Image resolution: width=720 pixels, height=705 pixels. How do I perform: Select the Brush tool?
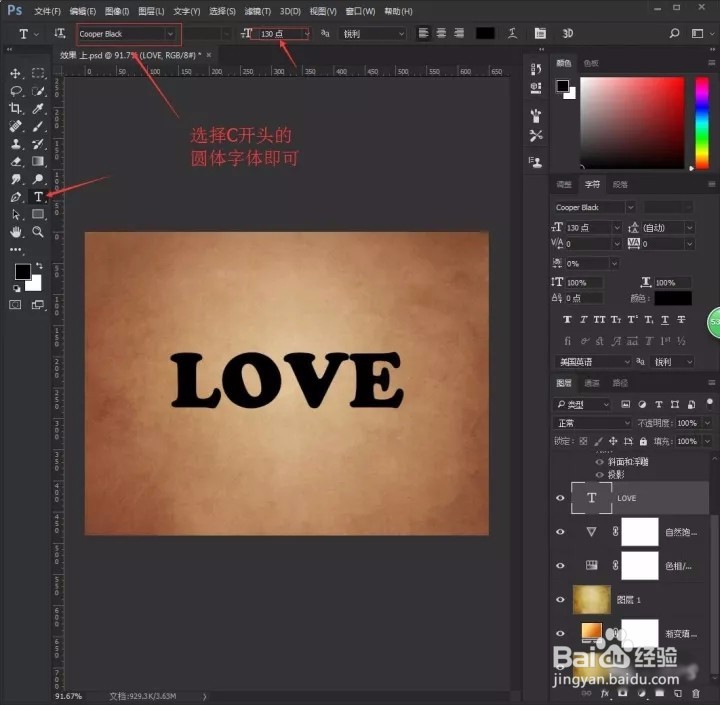click(38, 126)
